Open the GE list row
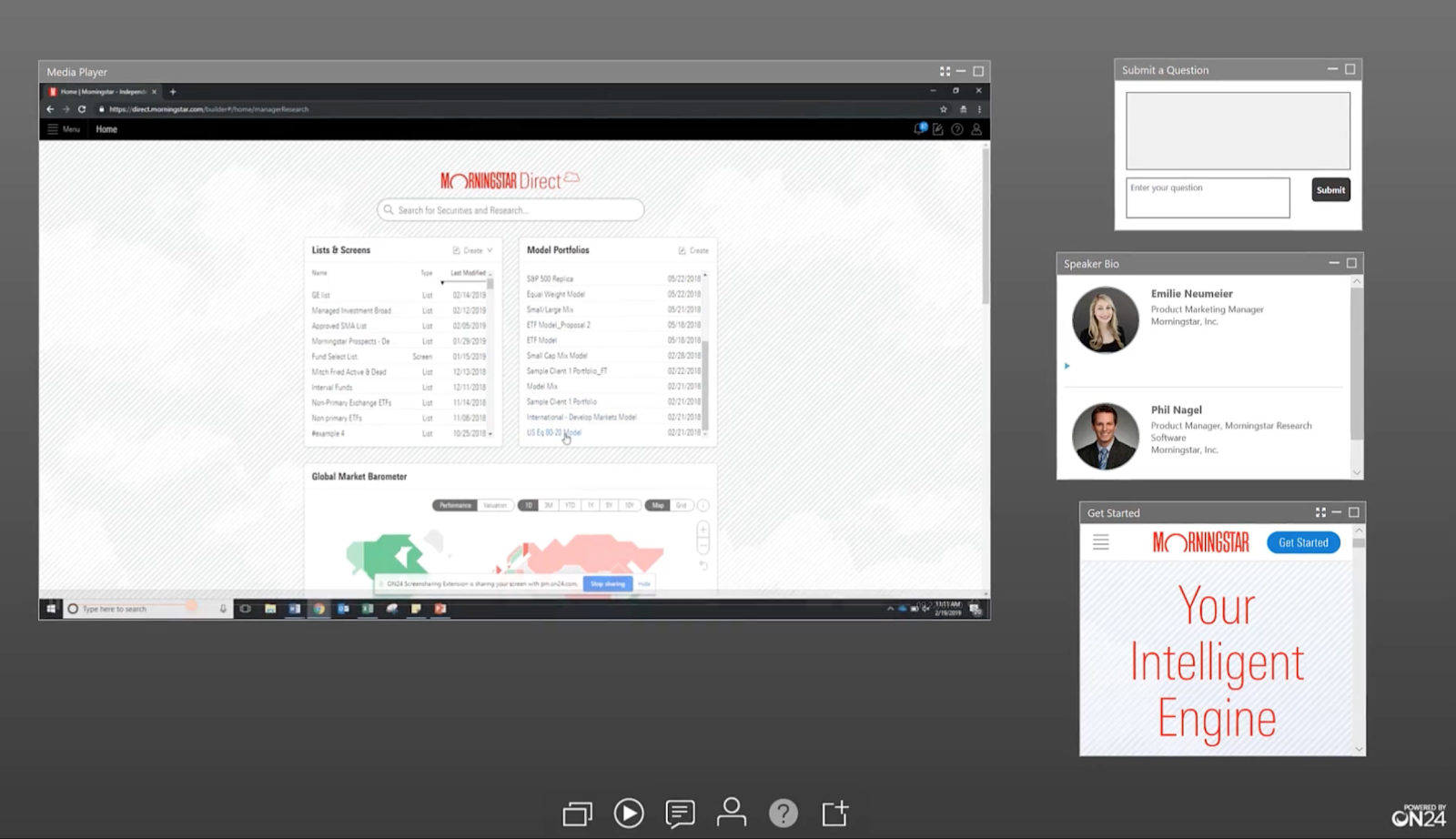Viewport: 1456px width, 839px height. (x=400, y=295)
